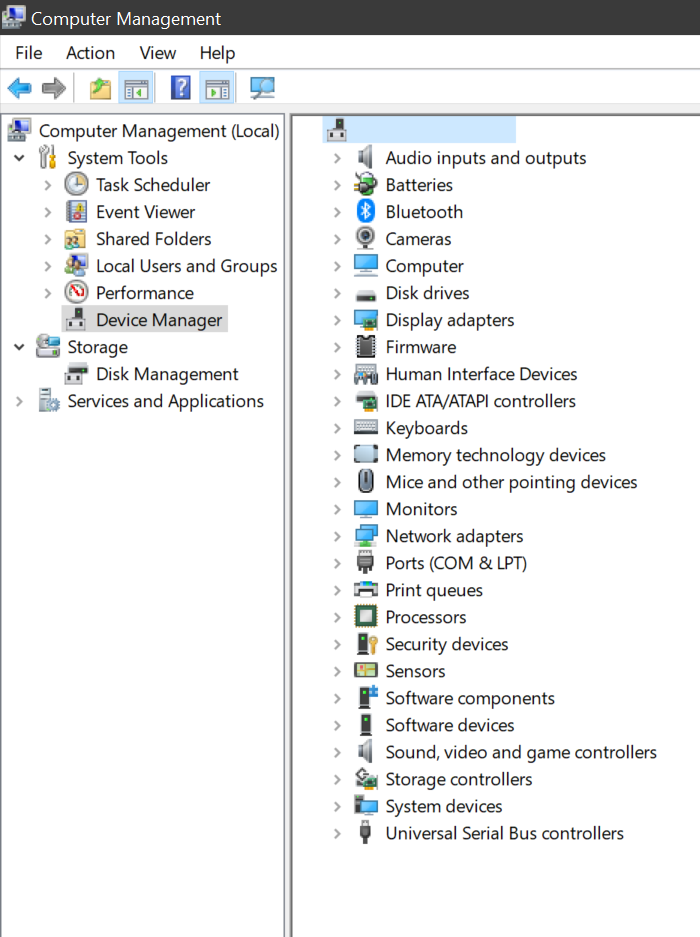Collapse the System Tools tree node

coord(20,158)
